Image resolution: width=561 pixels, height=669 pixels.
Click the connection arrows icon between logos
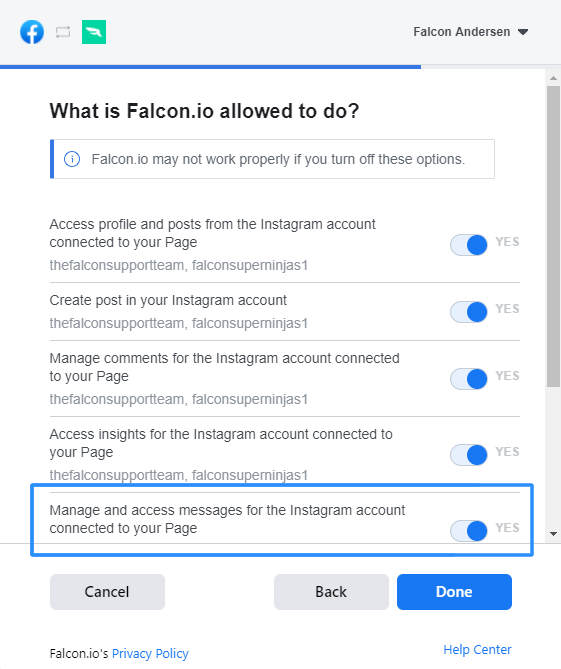point(63,32)
